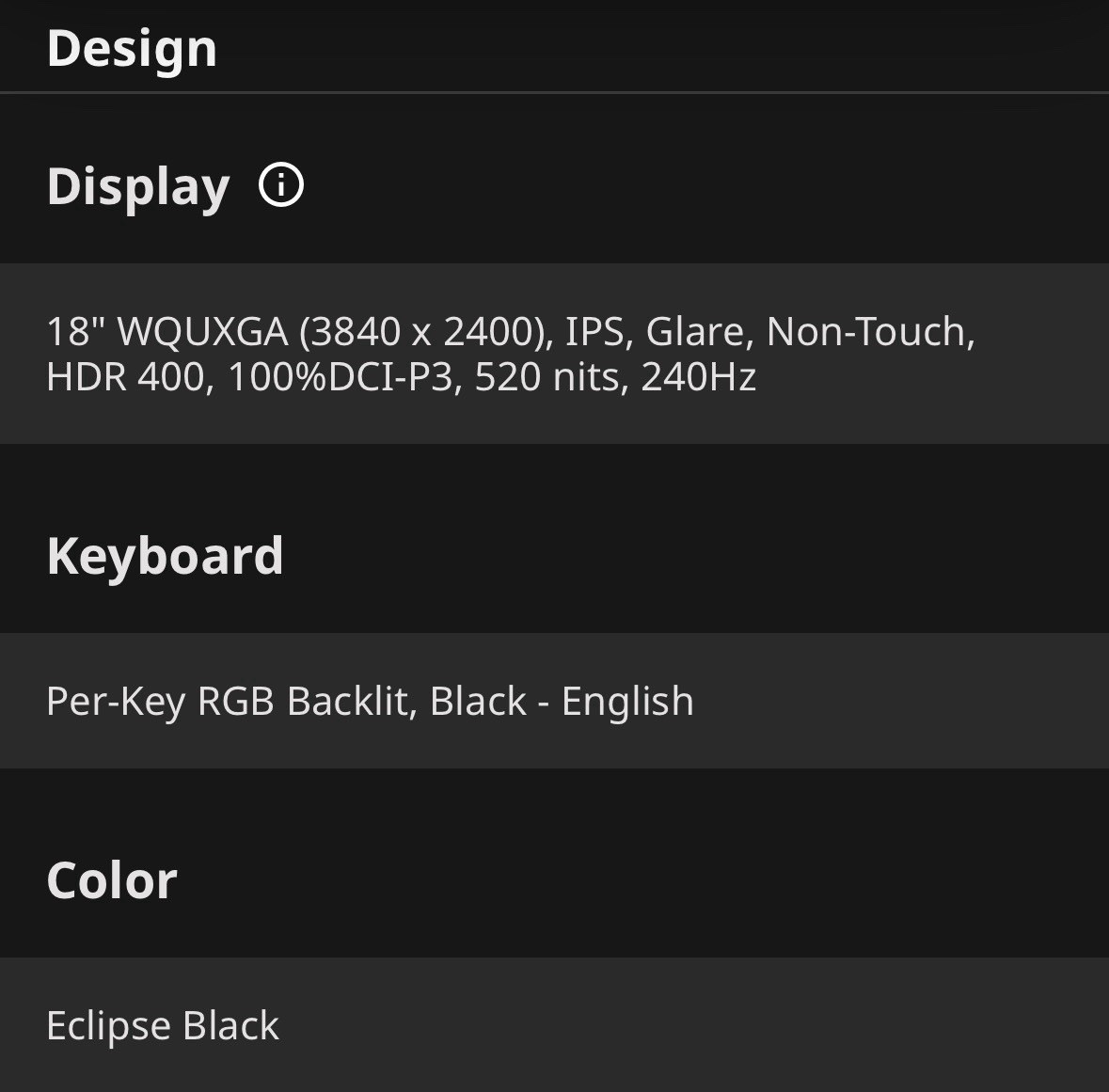Click the "3840 x 2400" resolution text
Screen dimensions: 1109x1092
click(421, 331)
